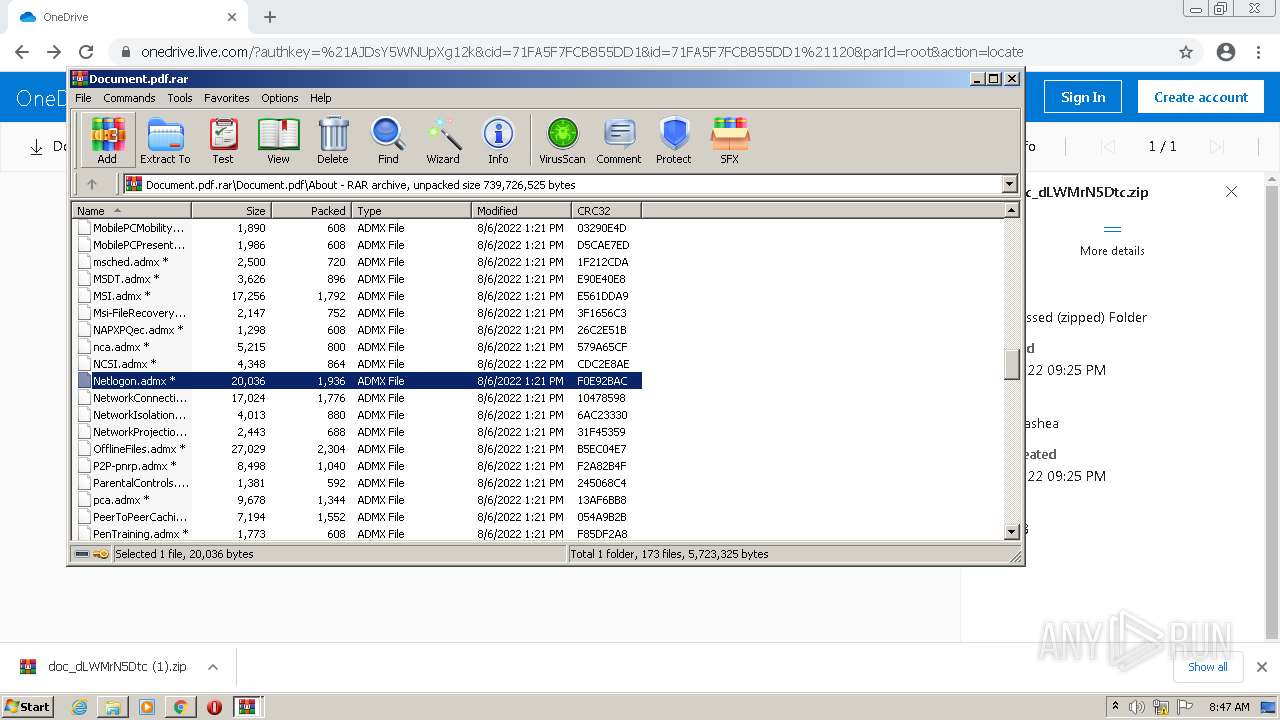
Task: Select the P2P-pnrp.admx file
Action: 359,466
